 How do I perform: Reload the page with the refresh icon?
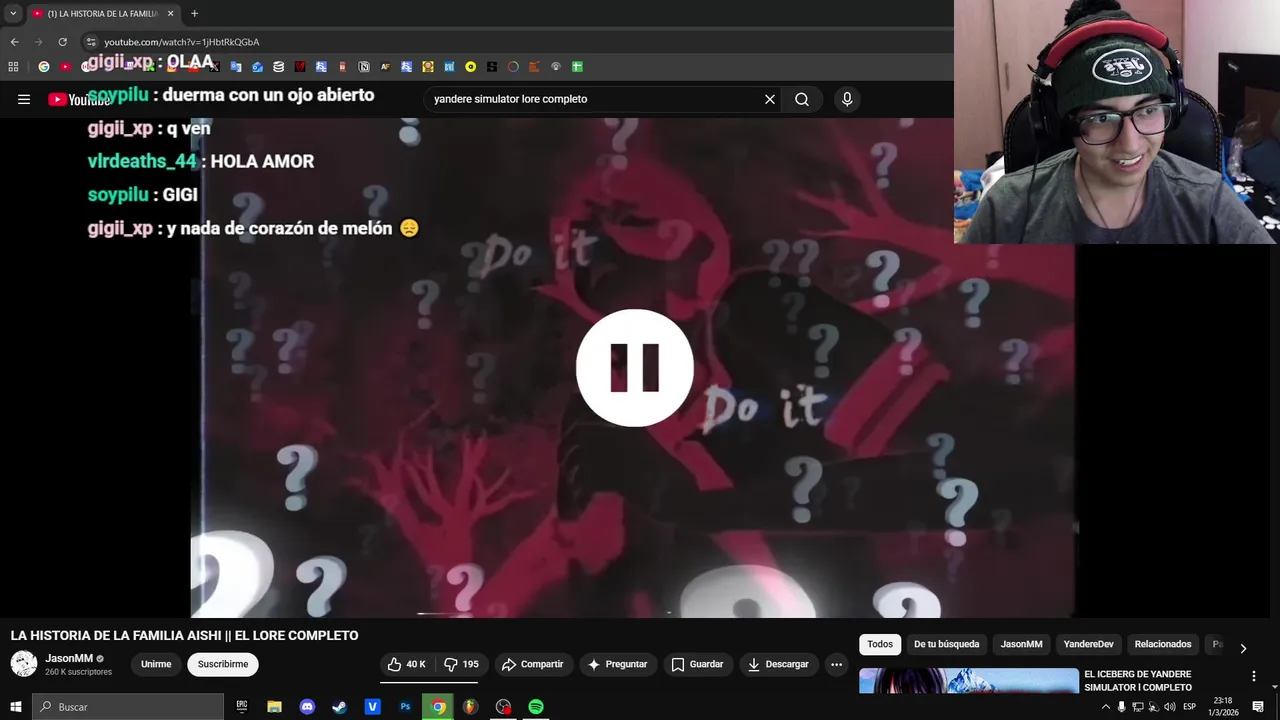point(62,42)
